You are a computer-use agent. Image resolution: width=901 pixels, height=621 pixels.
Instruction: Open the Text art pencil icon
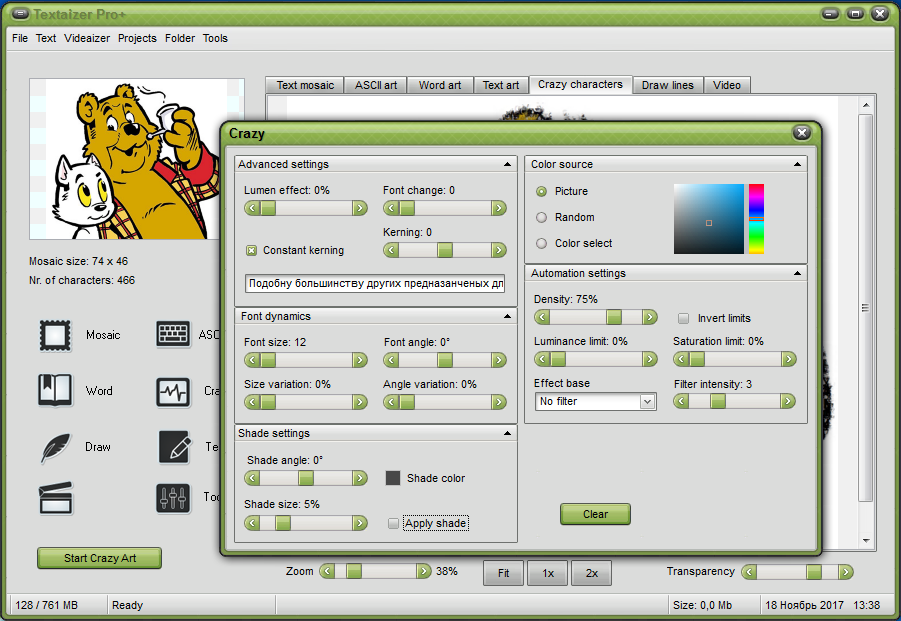click(174, 448)
